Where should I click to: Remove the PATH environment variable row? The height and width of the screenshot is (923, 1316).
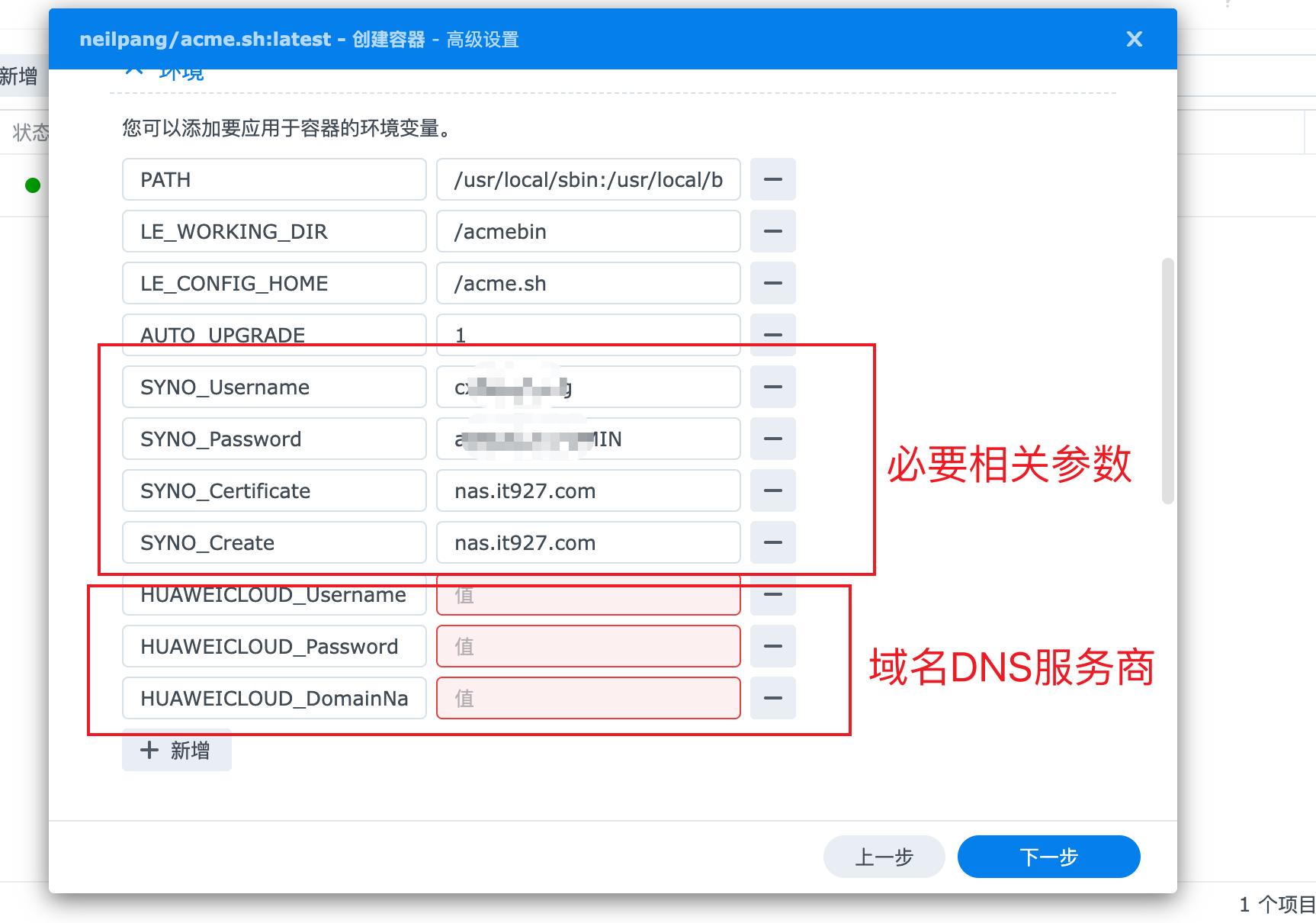click(x=772, y=179)
